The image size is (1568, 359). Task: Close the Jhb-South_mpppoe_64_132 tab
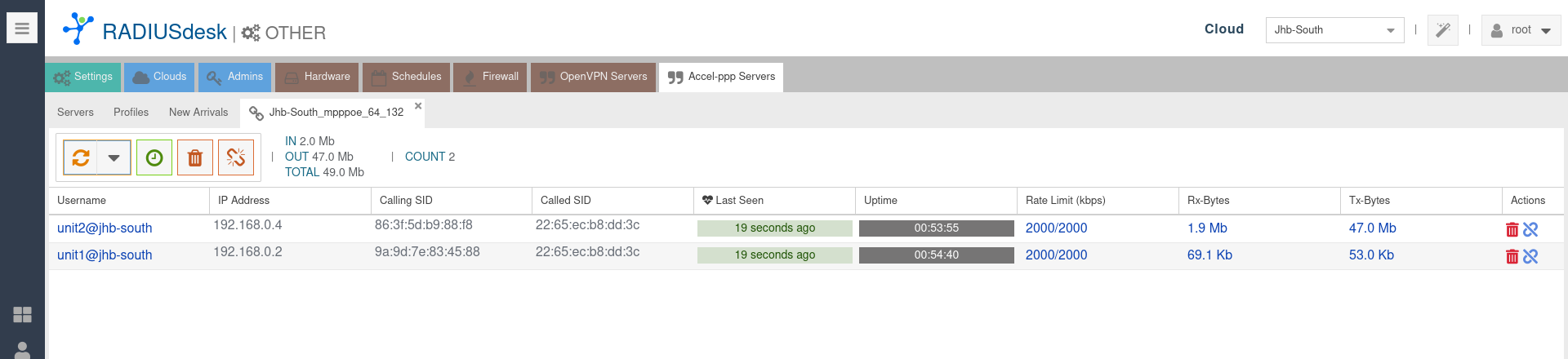point(418,106)
